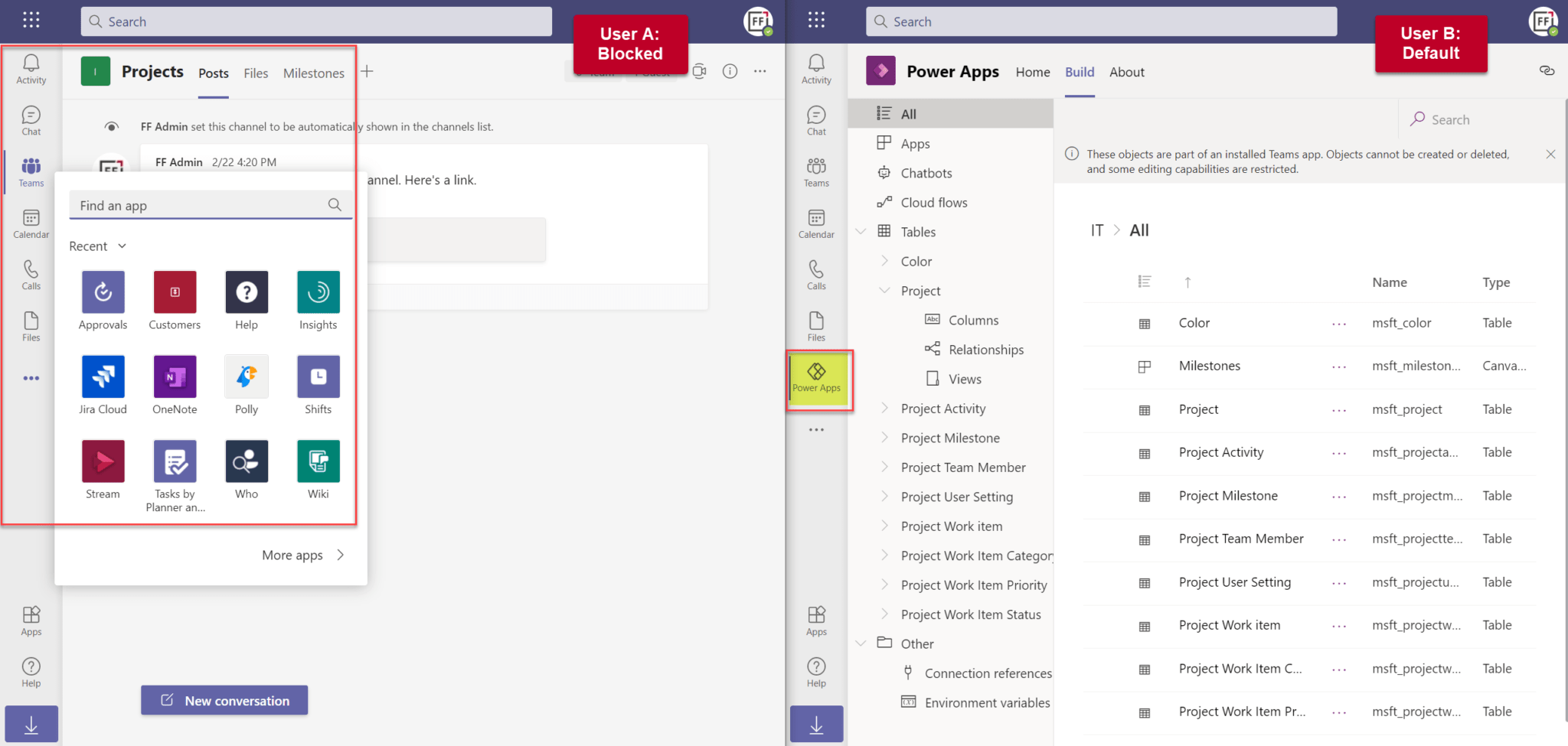The width and height of the screenshot is (1568, 746).
Task: Expand the Other section
Action: coord(861,643)
